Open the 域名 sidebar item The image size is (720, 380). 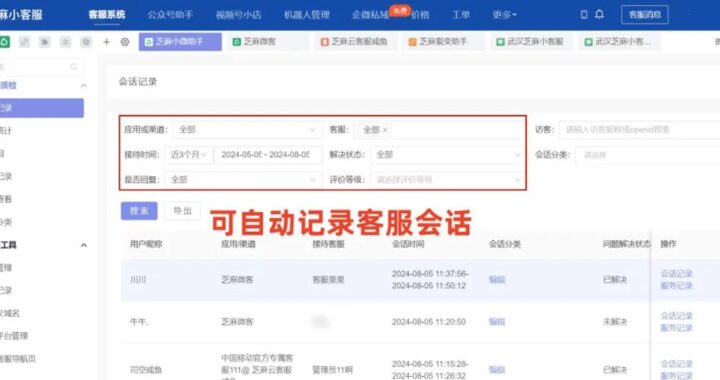10,313
